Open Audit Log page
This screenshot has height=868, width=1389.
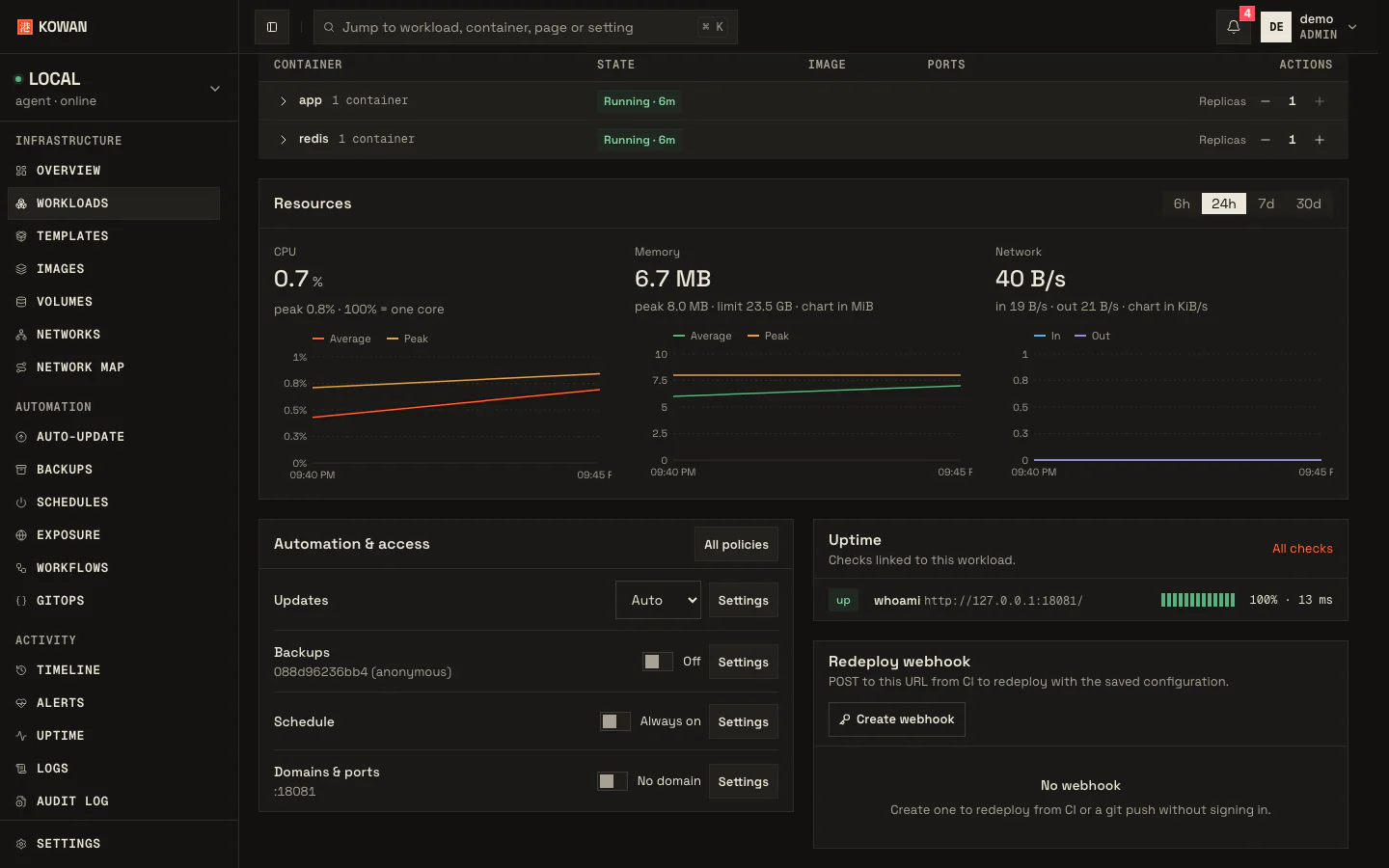click(x=114, y=801)
